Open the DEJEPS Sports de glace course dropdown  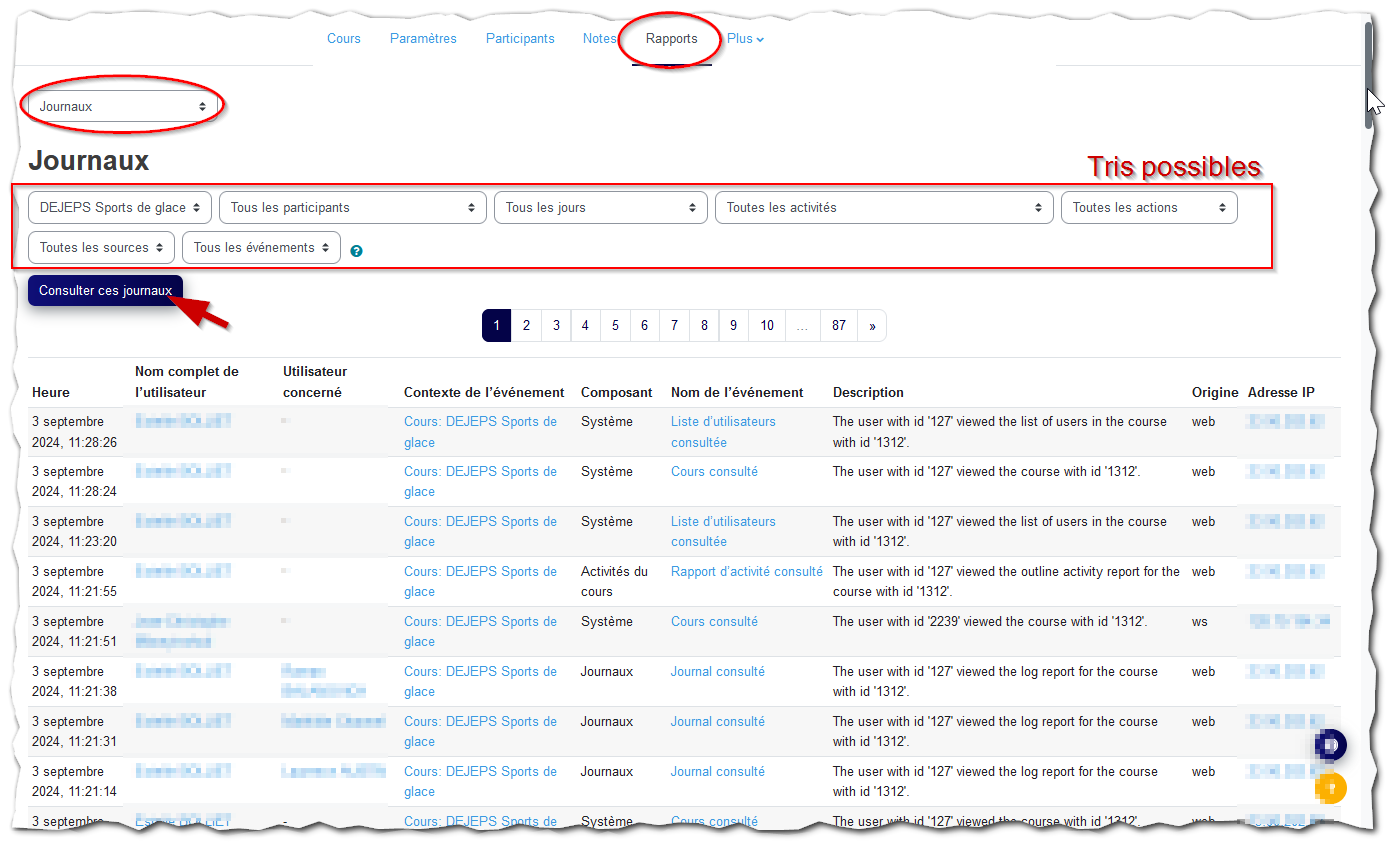point(120,208)
